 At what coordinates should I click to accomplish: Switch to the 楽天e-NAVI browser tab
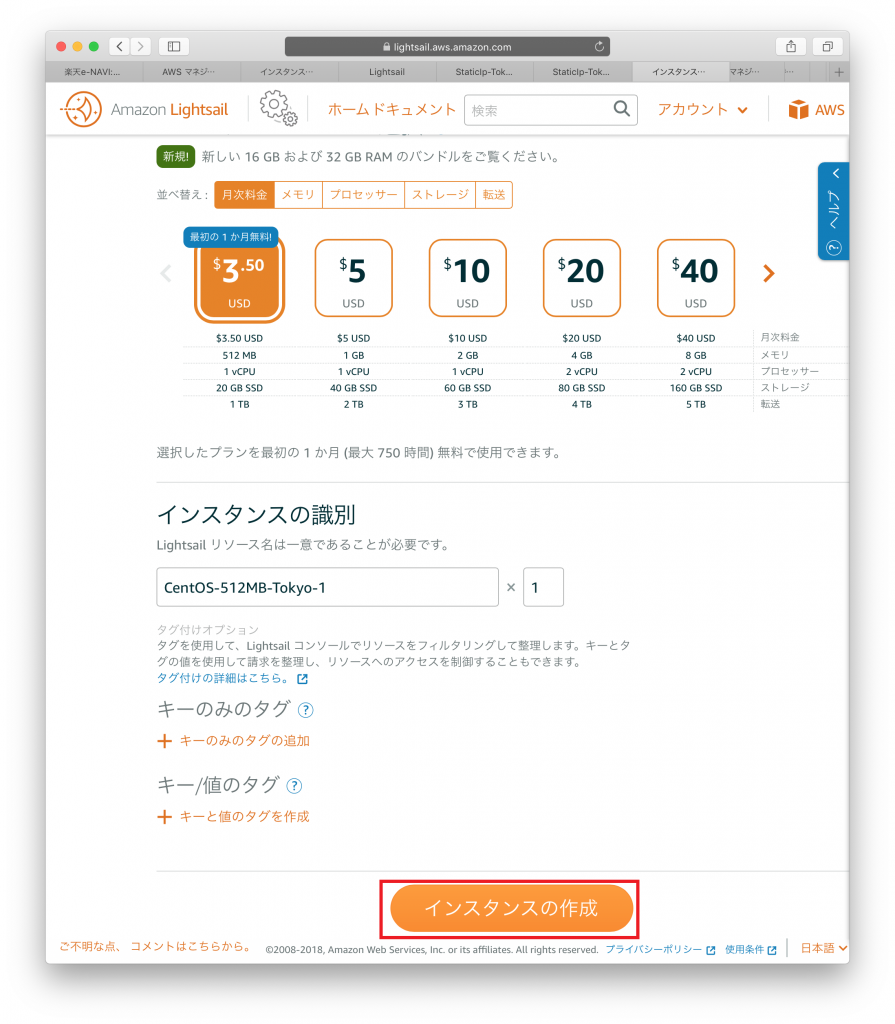click(x=92, y=72)
